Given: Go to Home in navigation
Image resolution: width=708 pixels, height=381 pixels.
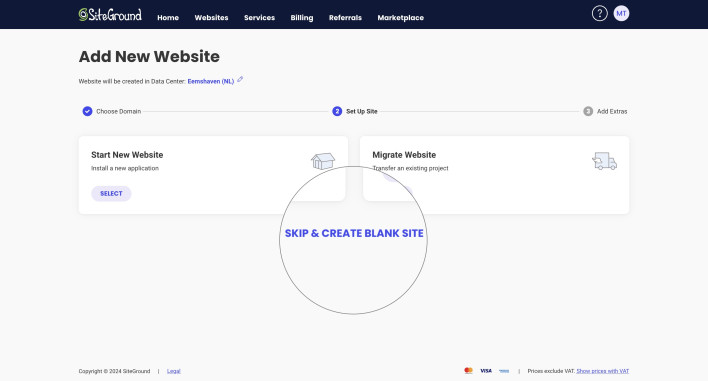Looking at the screenshot, I should click(x=168, y=18).
